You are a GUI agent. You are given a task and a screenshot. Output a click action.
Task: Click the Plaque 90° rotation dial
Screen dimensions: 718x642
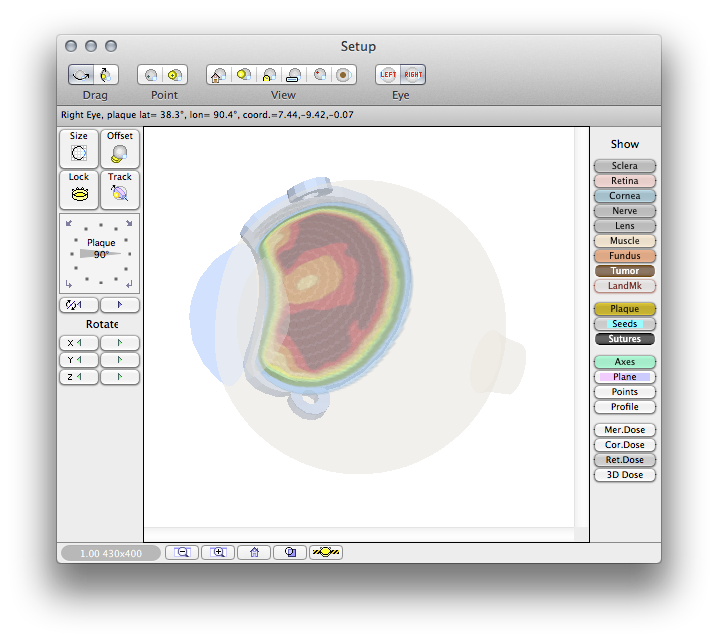pos(100,253)
